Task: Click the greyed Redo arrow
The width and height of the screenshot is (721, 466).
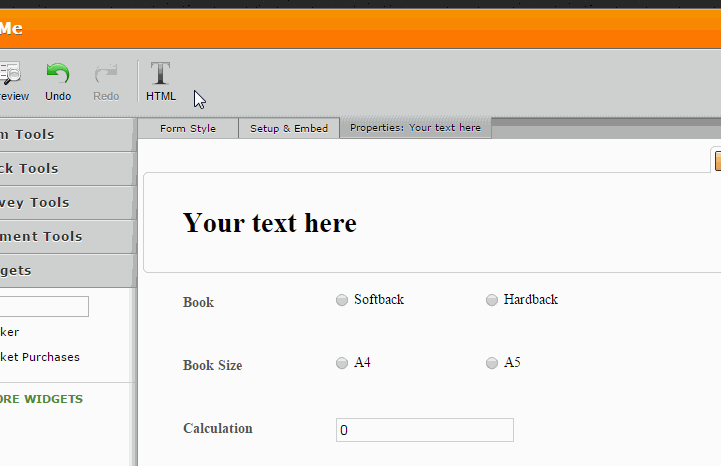Action: [106, 74]
